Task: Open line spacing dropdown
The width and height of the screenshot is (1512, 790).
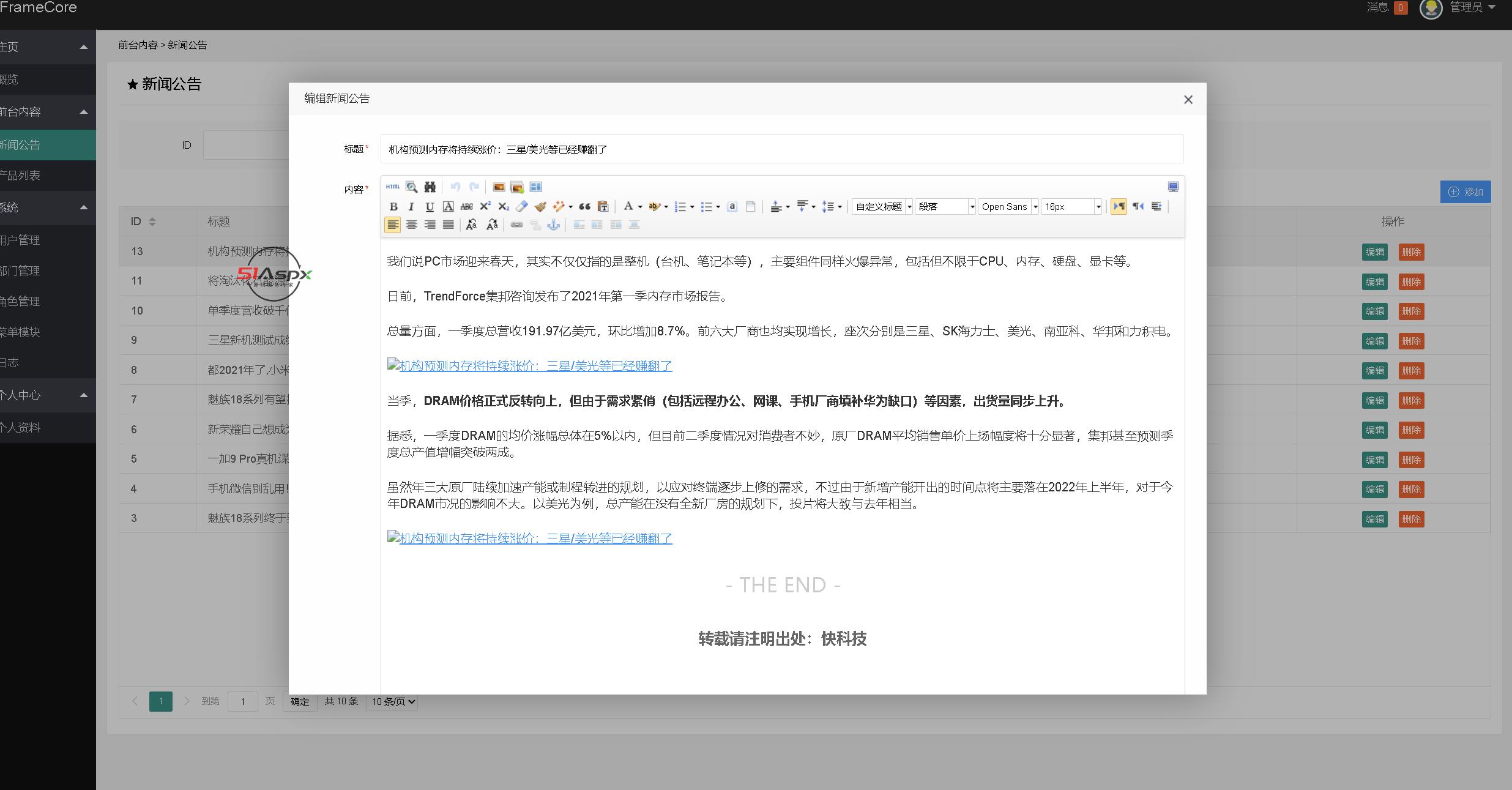Action: [x=840, y=207]
